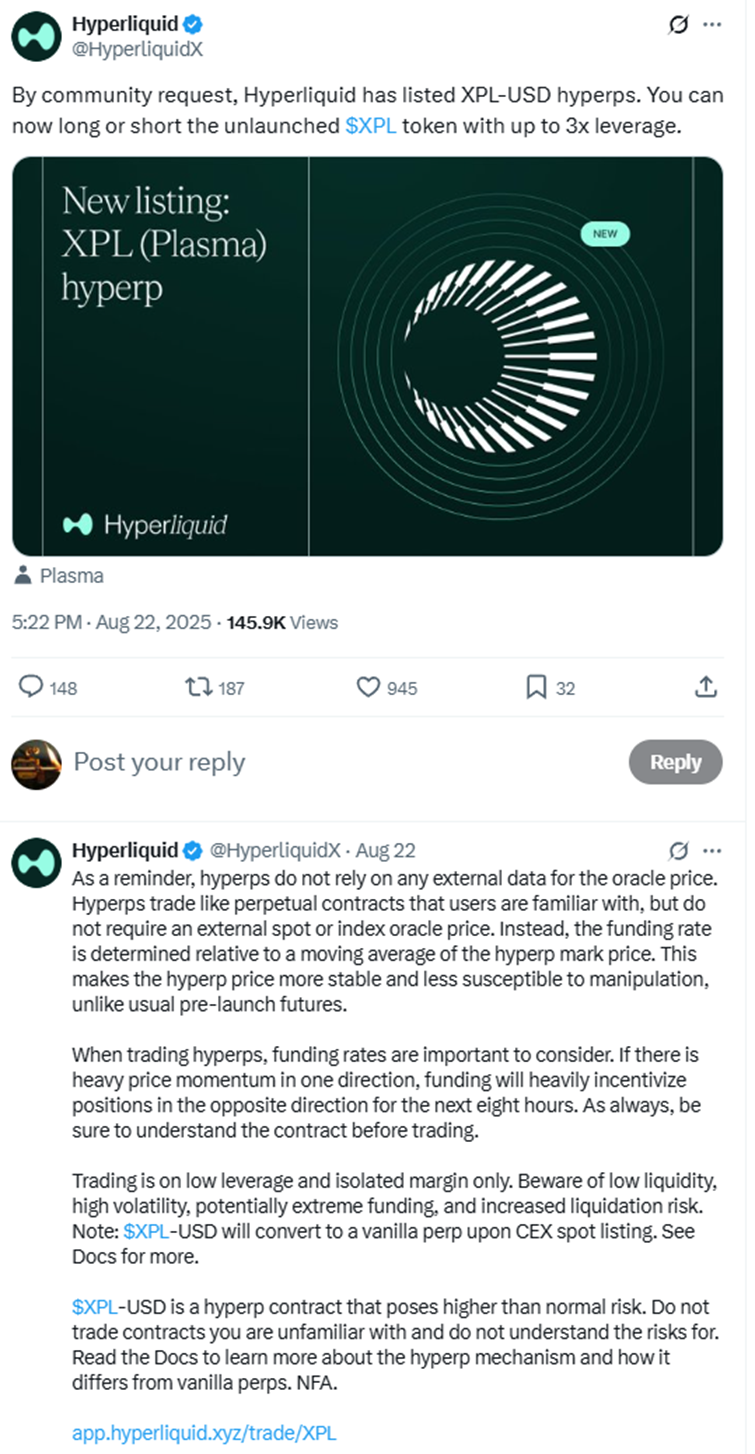Share the post via share icon

coord(705,687)
